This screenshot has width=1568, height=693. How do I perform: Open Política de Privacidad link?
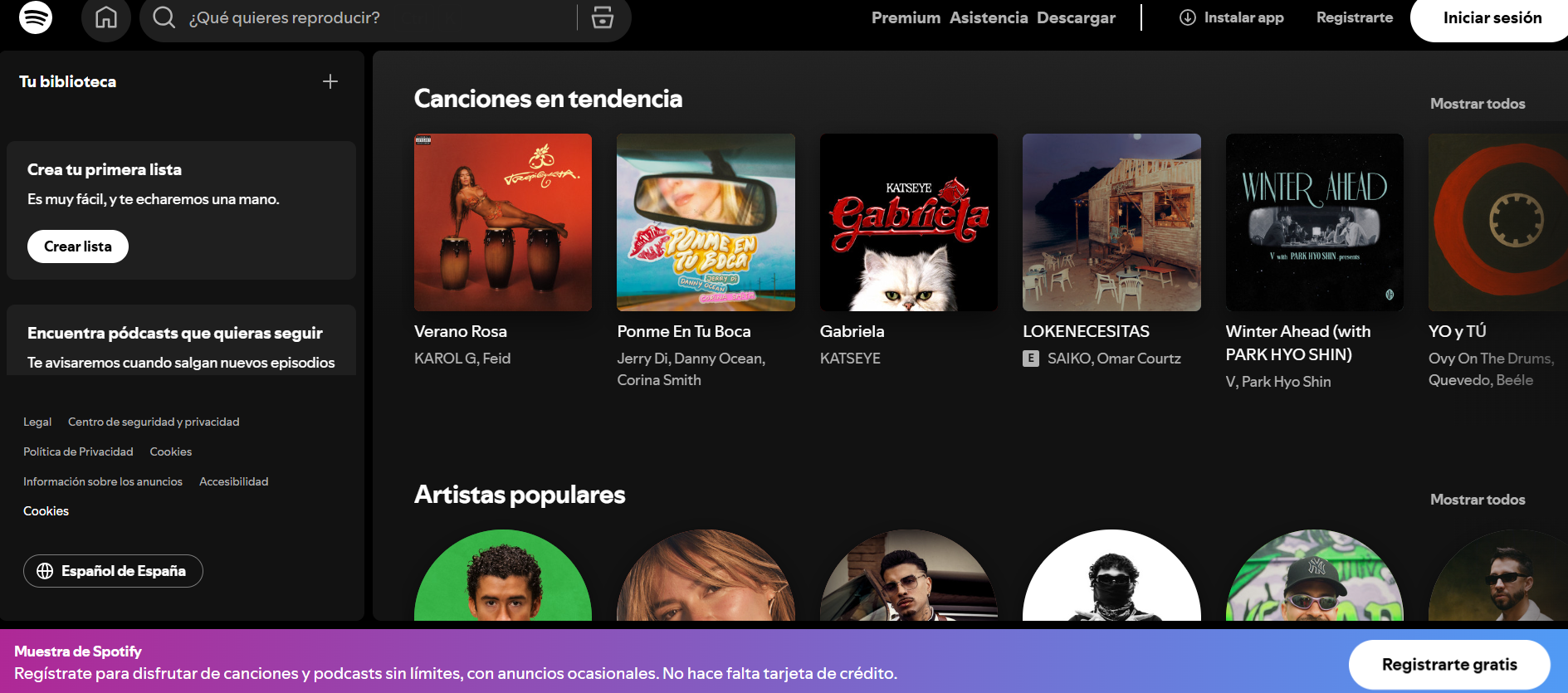(x=78, y=451)
